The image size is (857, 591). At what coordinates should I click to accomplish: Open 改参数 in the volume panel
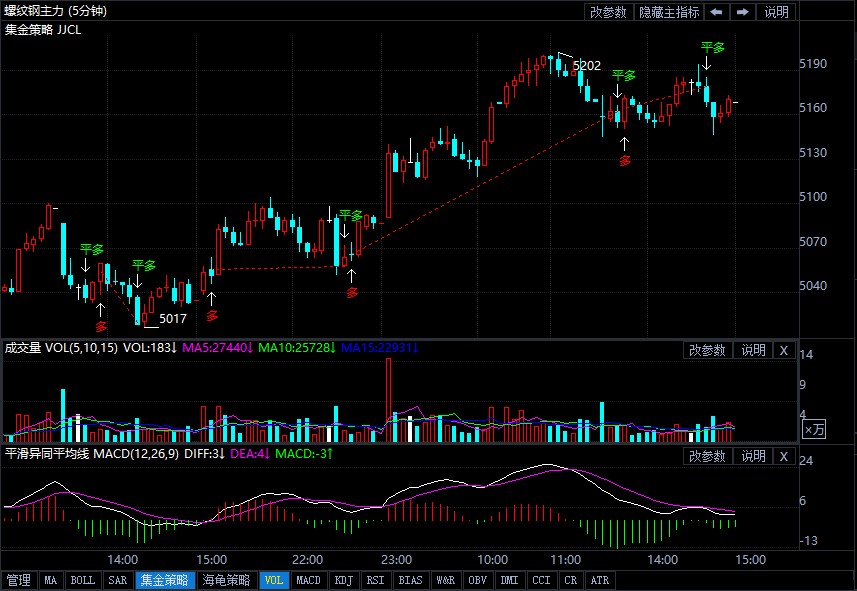coord(707,350)
